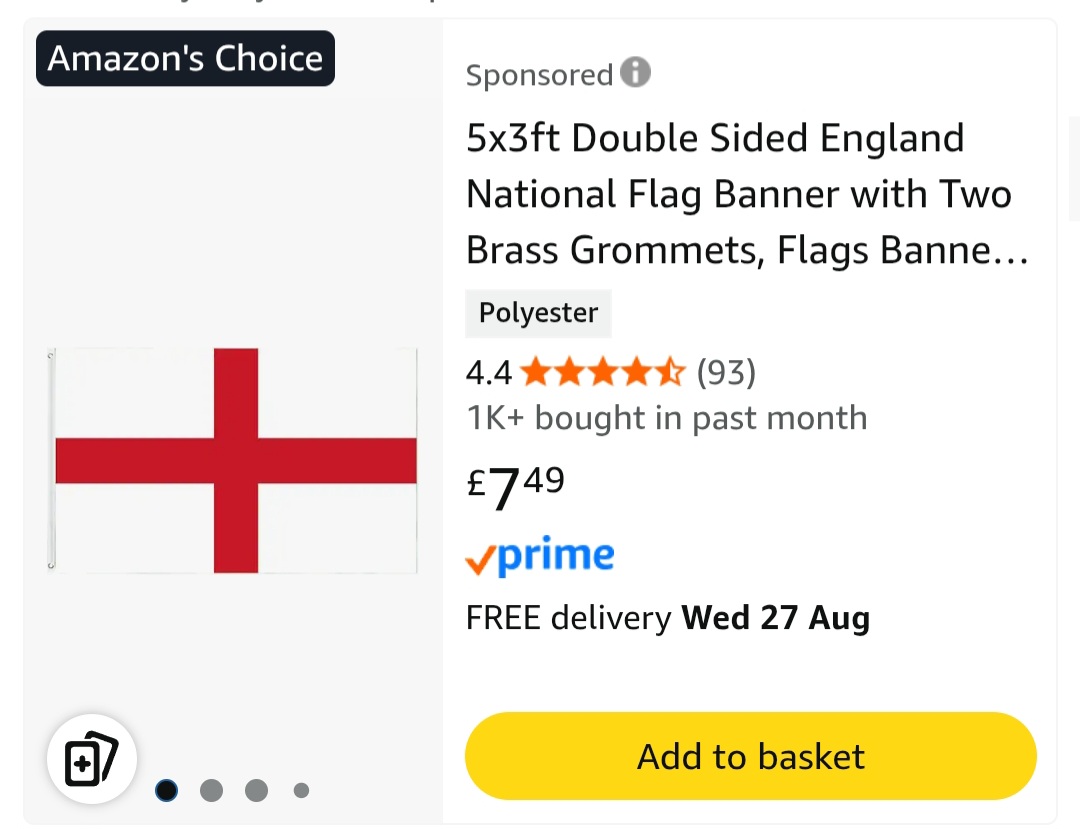Click the Prime checkmark logo
Image resolution: width=1080 pixels, height=829 pixels.
tap(540, 556)
